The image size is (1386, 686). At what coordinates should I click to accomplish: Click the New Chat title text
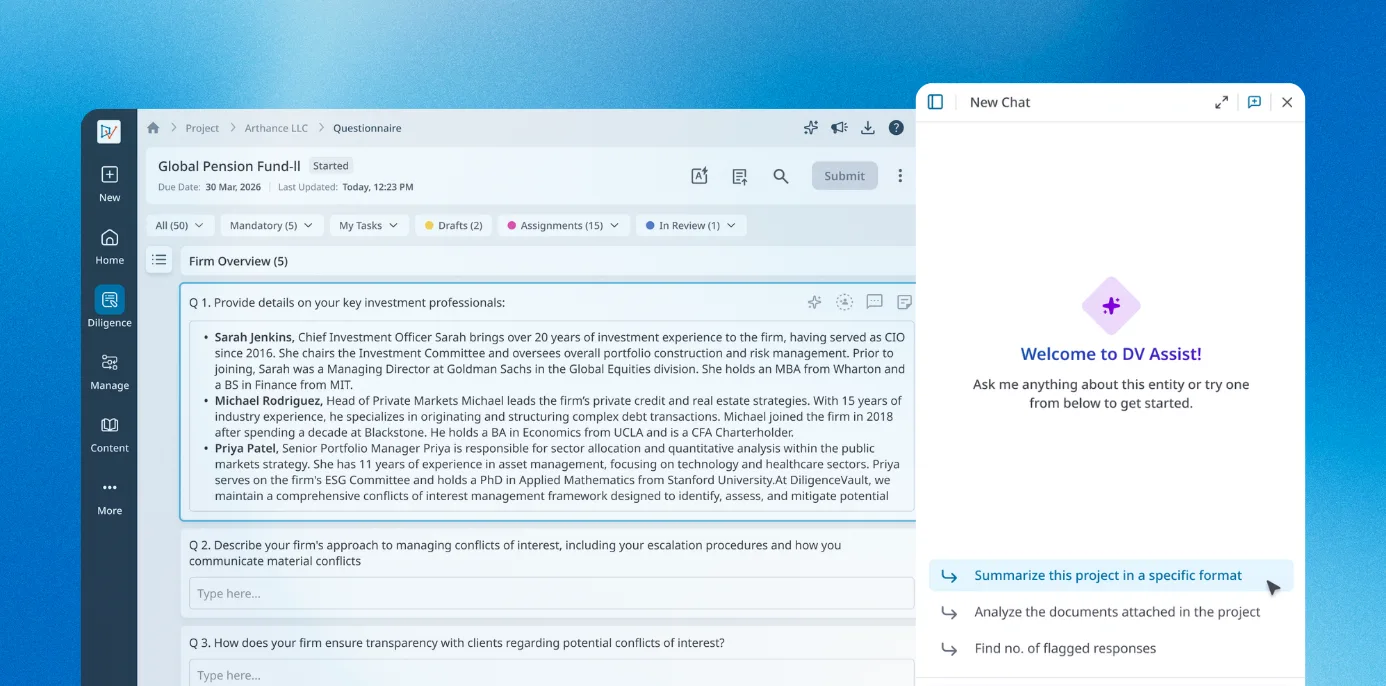point(1000,102)
